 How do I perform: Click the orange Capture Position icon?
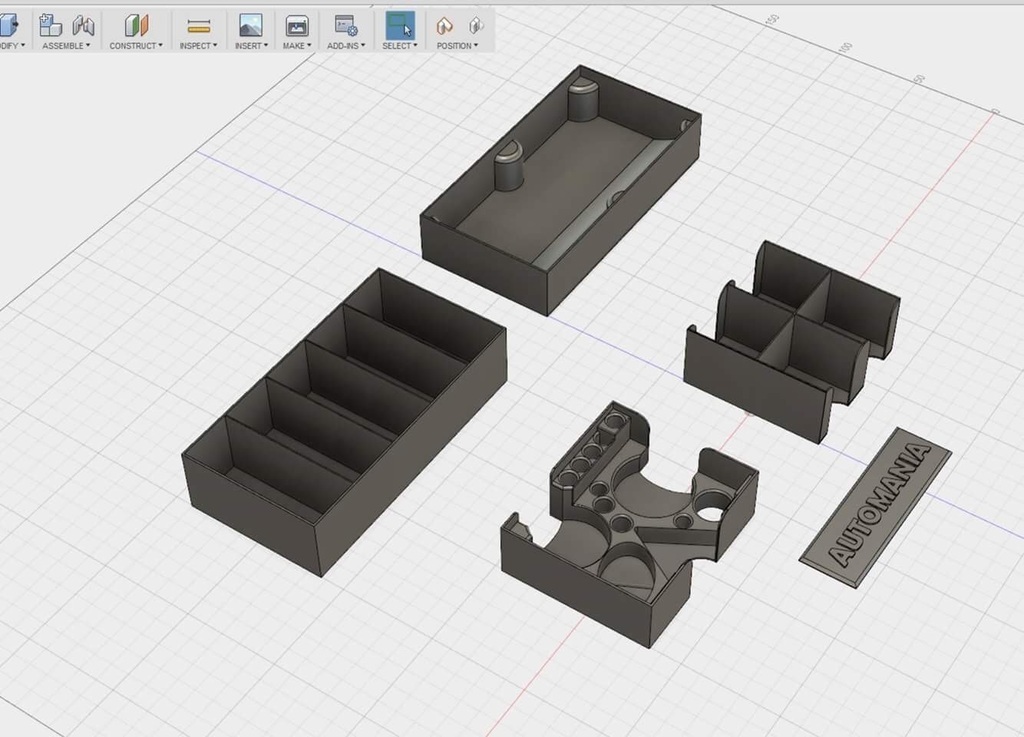[444, 25]
